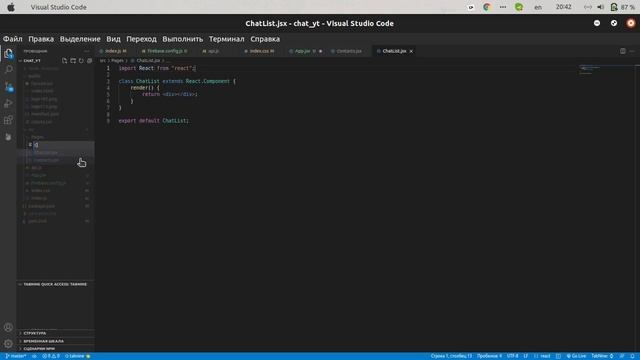Synchronize changes from the status bar
The image size is (640, 360).
[34, 356]
